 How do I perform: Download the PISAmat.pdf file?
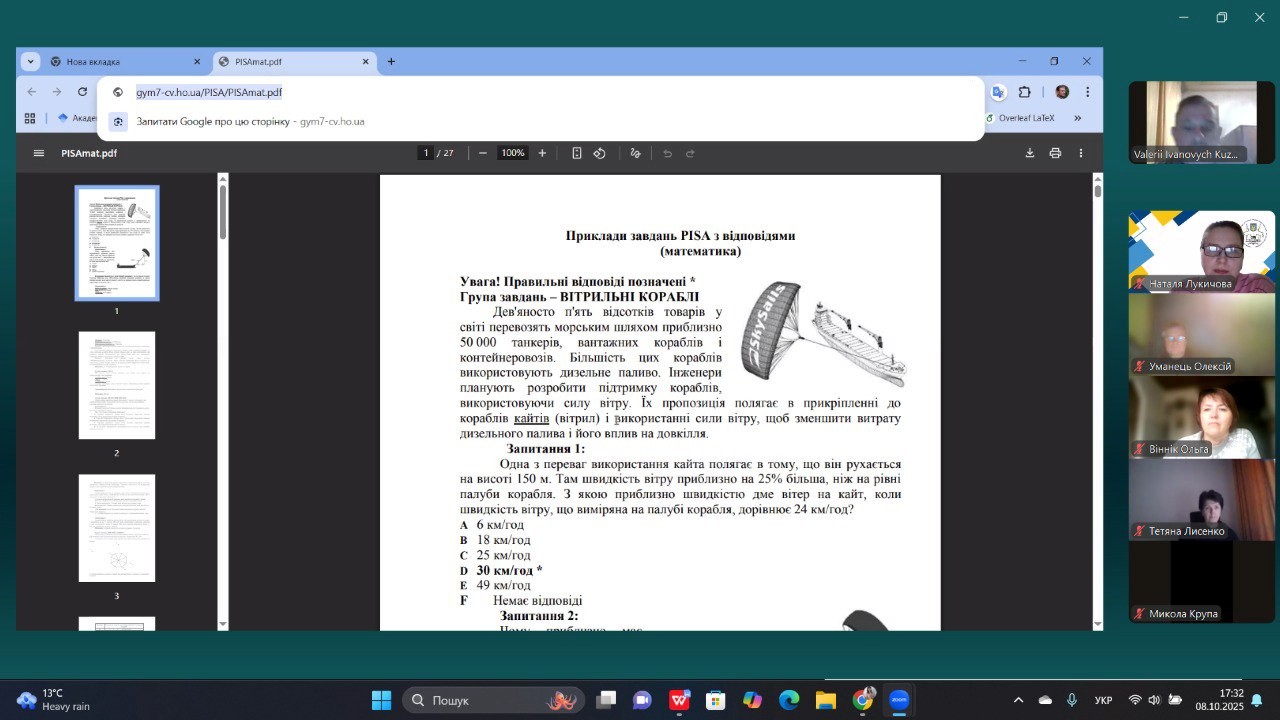coord(1029,153)
